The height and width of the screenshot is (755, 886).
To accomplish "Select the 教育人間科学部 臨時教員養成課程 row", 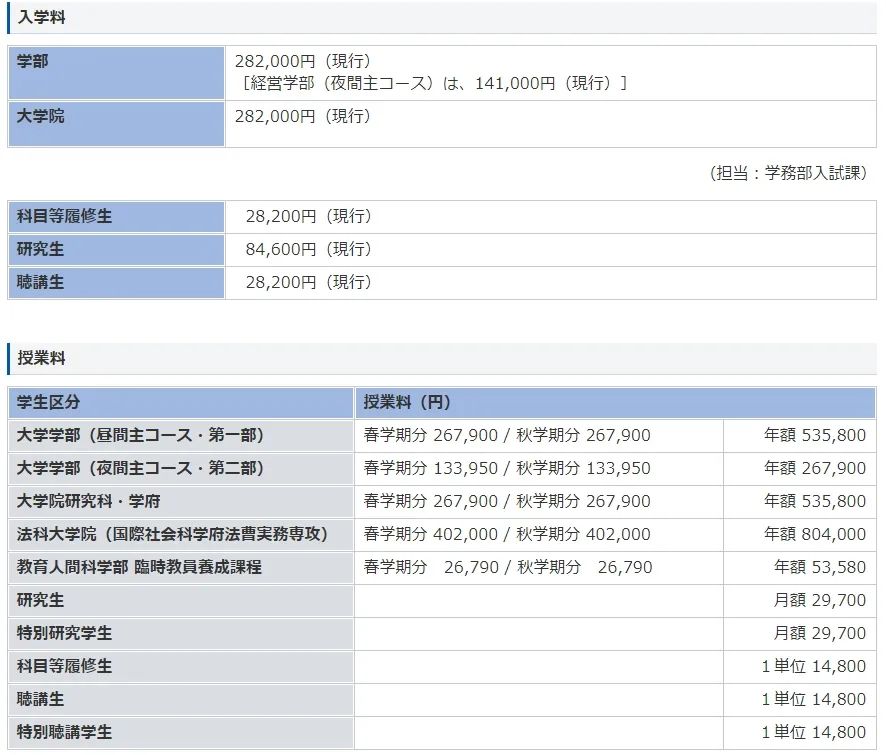I will pyautogui.click(x=140, y=567).
